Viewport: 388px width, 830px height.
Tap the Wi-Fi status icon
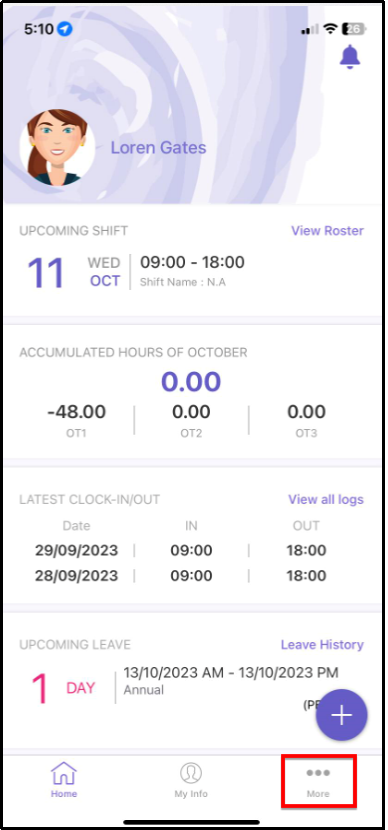coord(331,29)
